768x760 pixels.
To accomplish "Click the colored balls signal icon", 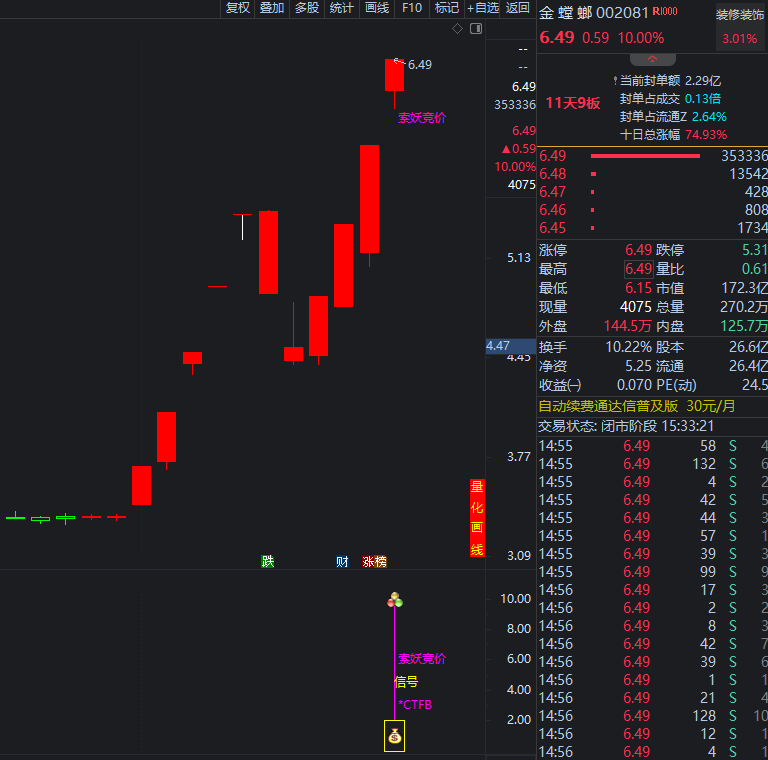I will (x=395, y=600).
